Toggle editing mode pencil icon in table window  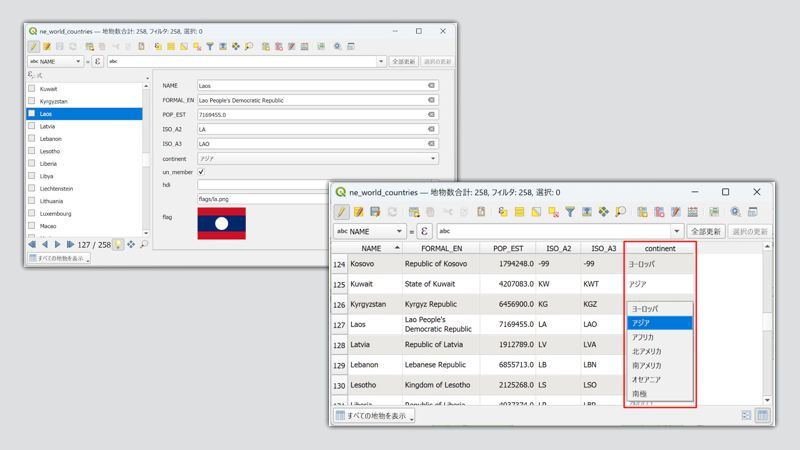click(x=341, y=212)
